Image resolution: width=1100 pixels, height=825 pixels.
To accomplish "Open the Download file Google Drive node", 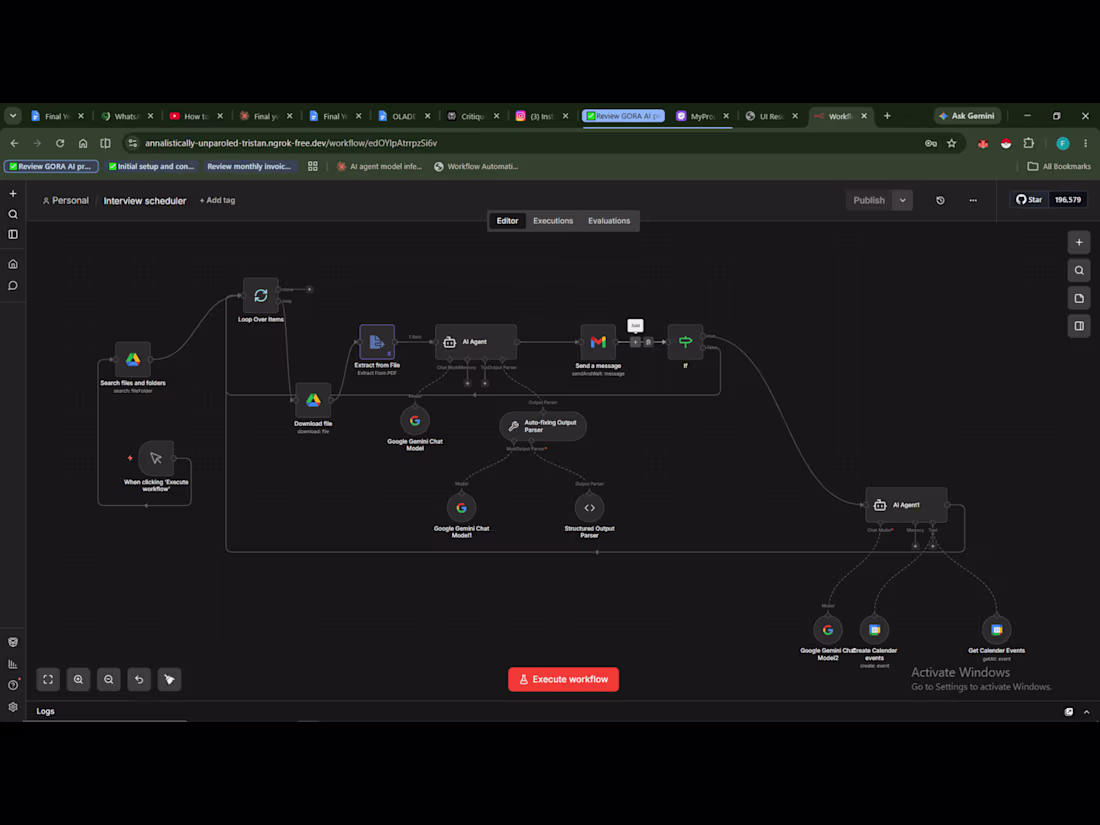I will tap(313, 401).
